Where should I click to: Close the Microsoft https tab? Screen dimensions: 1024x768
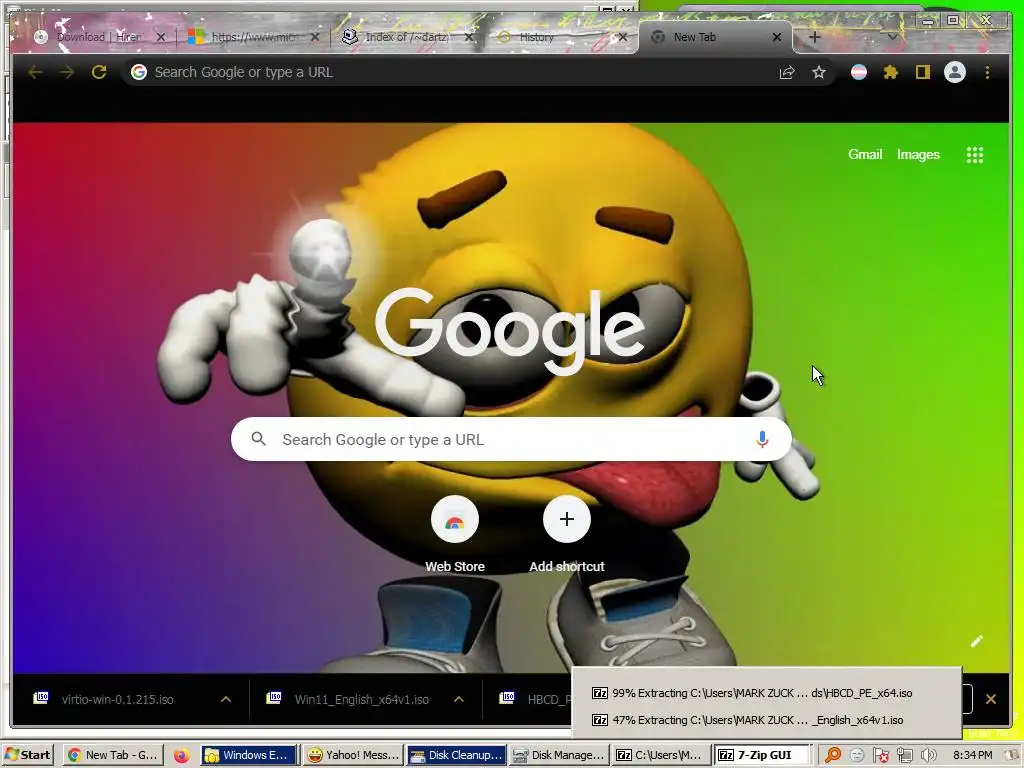[x=315, y=37]
